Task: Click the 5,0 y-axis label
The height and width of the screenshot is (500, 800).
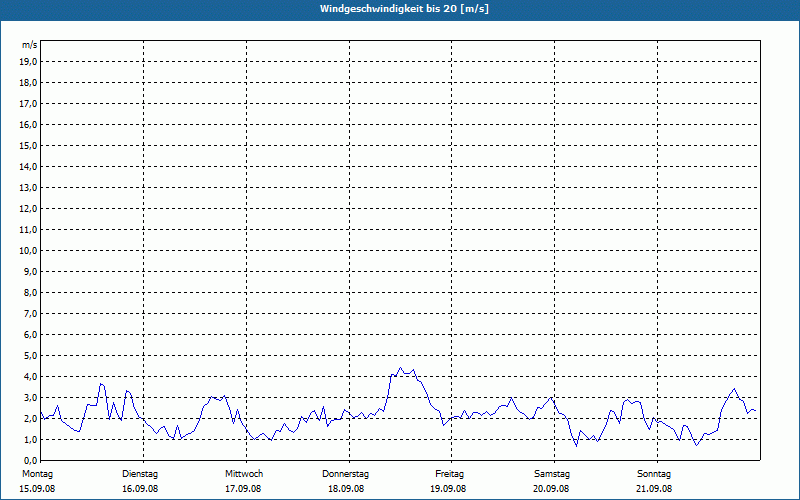Action: tap(31, 356)
